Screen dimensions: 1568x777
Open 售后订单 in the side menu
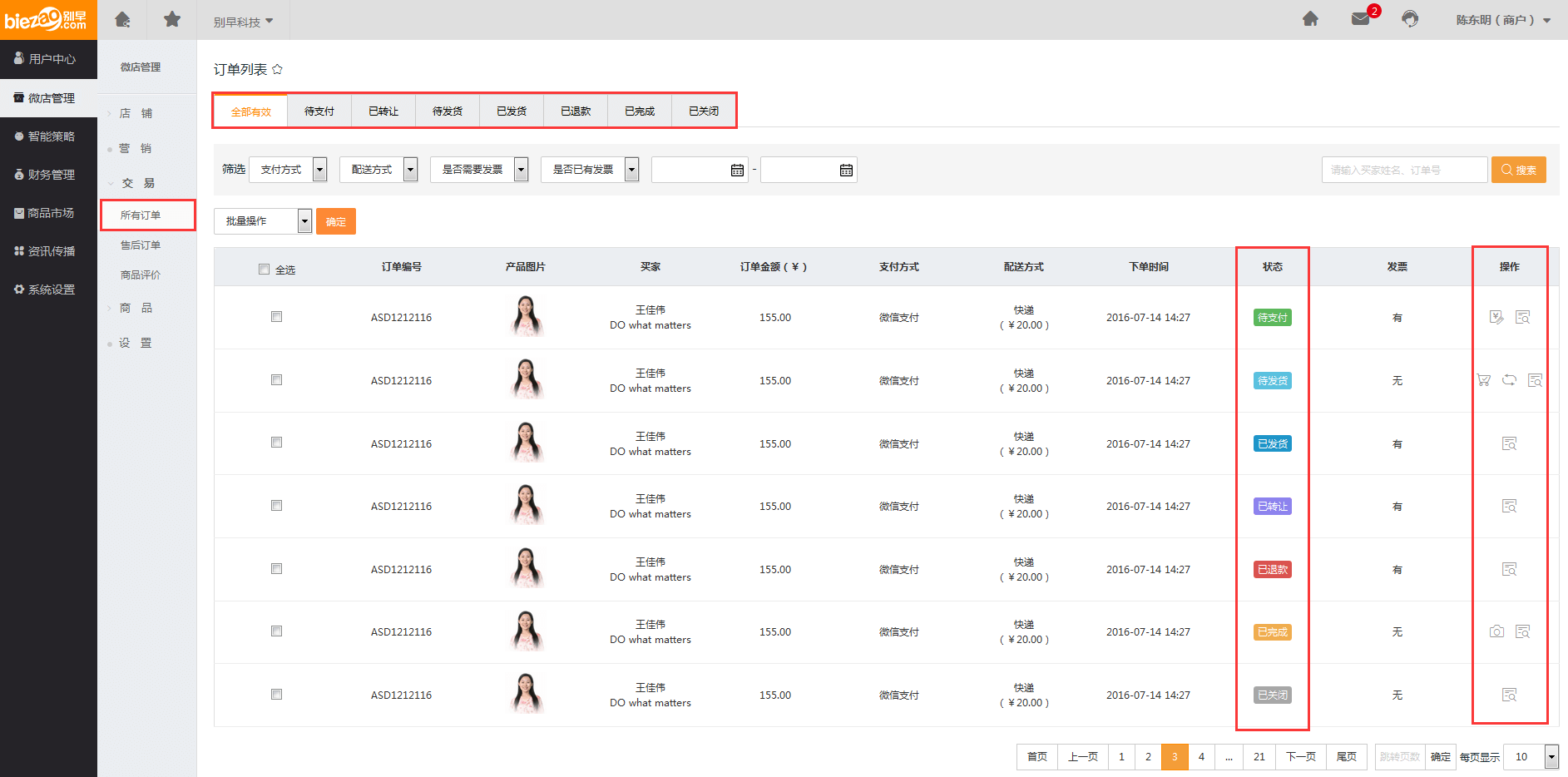[x=141, y=245]
